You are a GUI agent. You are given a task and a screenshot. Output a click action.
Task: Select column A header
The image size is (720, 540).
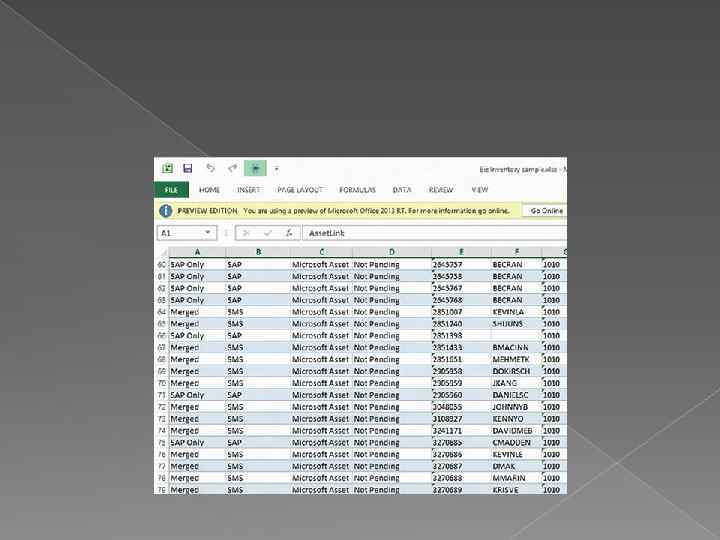point(197,252)
